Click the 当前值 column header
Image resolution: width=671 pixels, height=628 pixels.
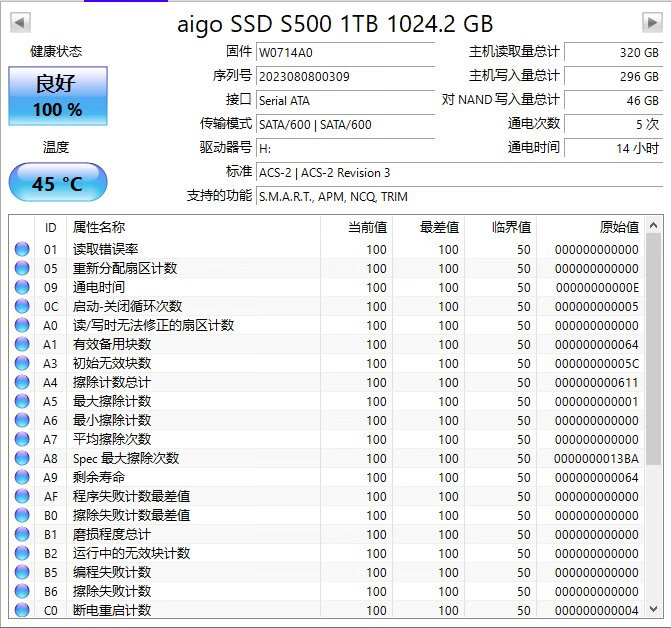click(356, 227)
